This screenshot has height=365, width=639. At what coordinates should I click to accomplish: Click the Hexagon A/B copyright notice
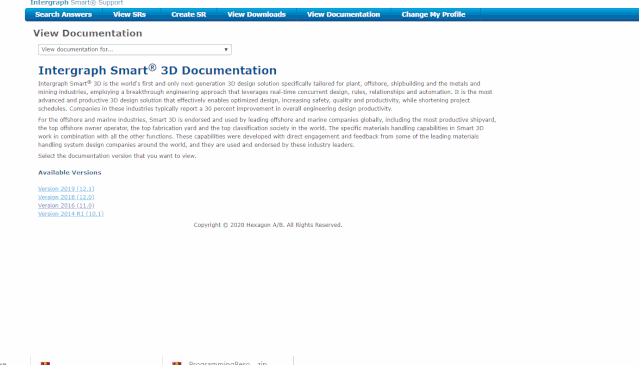click(x=268, y=225)
